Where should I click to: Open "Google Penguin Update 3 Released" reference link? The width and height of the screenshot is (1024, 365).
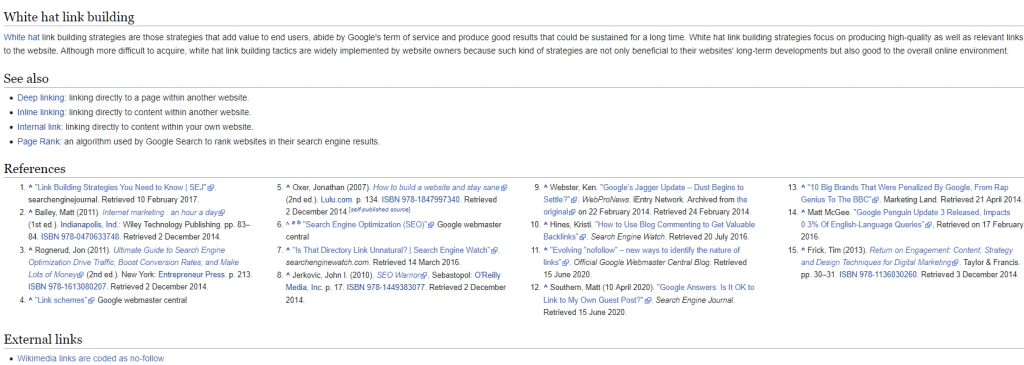(x=908, y=219)
